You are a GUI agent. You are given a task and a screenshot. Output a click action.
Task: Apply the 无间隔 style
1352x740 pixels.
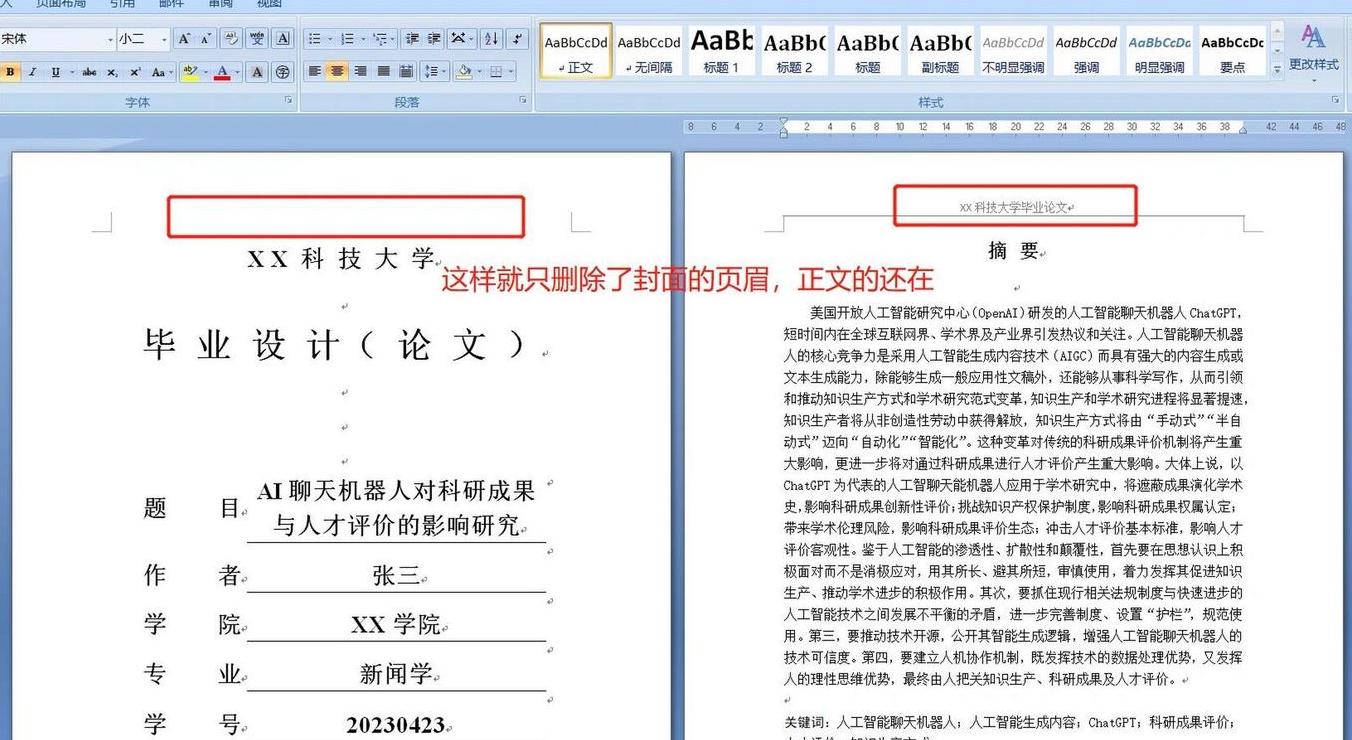pyautogui.click(x=649, y=51)
